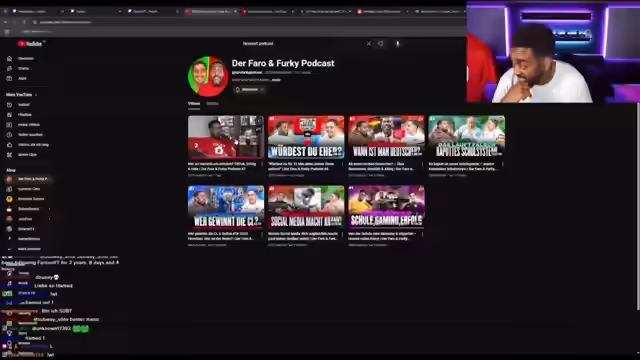Expand the channel description with mehr

276,80
